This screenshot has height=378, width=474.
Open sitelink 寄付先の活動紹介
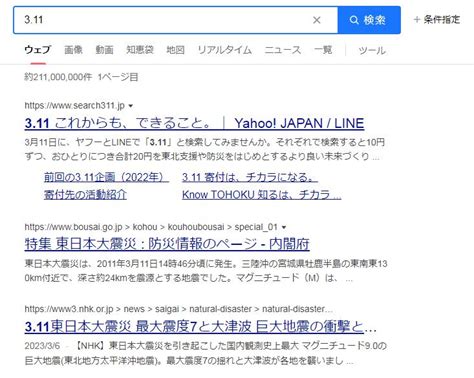click(x=85, y=194)
